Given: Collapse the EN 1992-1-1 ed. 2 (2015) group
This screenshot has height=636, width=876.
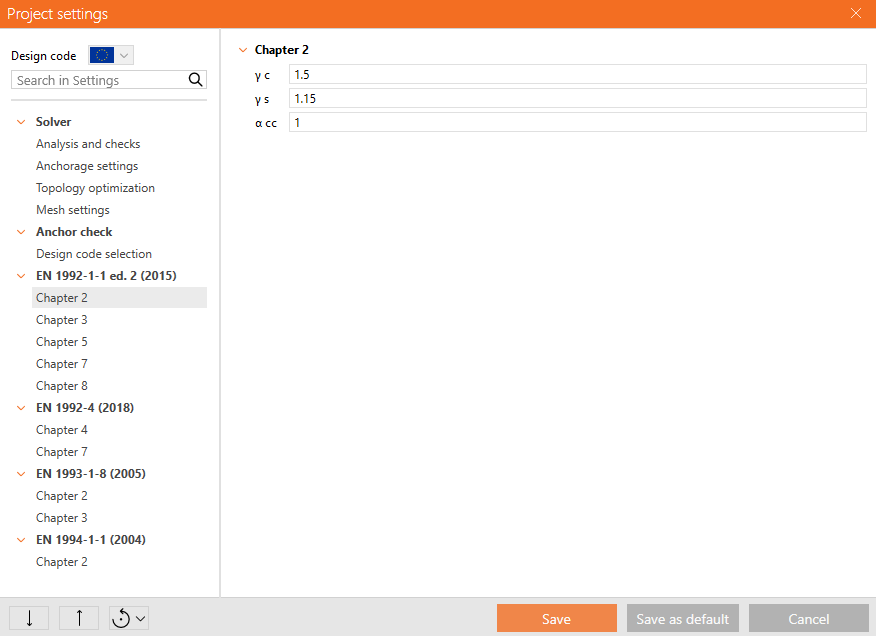Looking at the screenshot, I should coord(21,276).
